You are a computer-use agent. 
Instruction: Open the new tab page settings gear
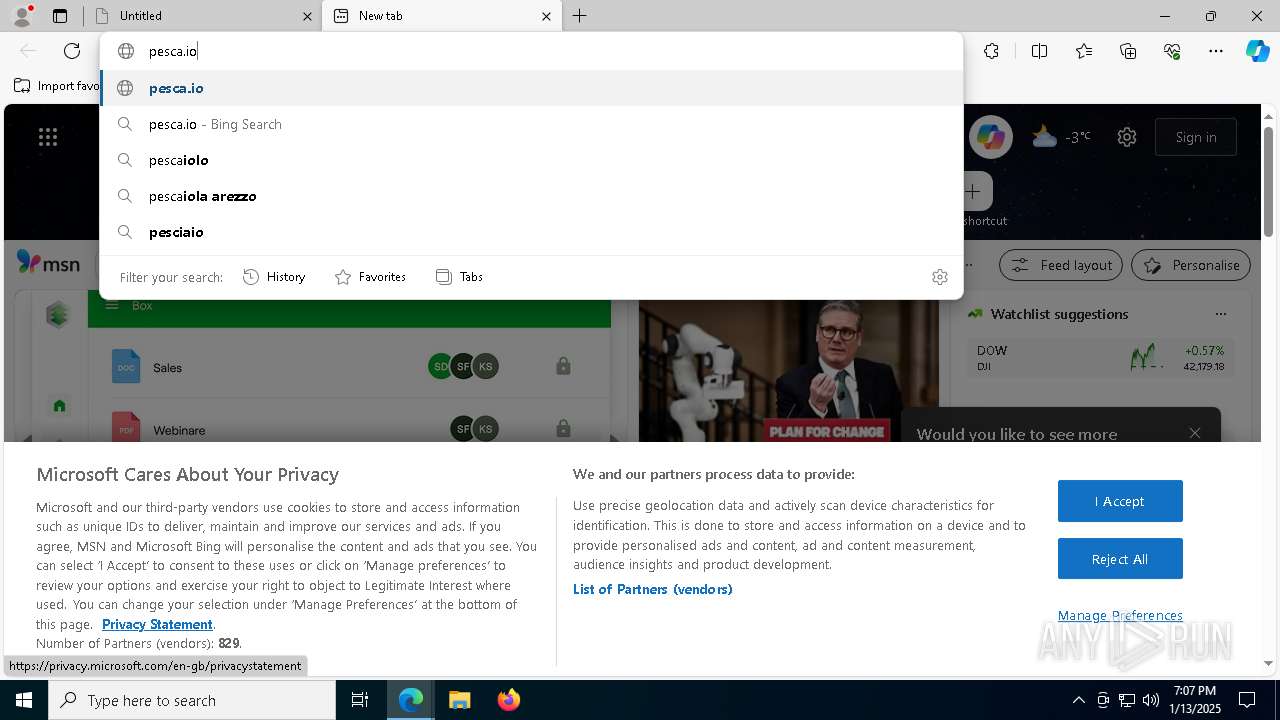click(x=1127, y=137)
